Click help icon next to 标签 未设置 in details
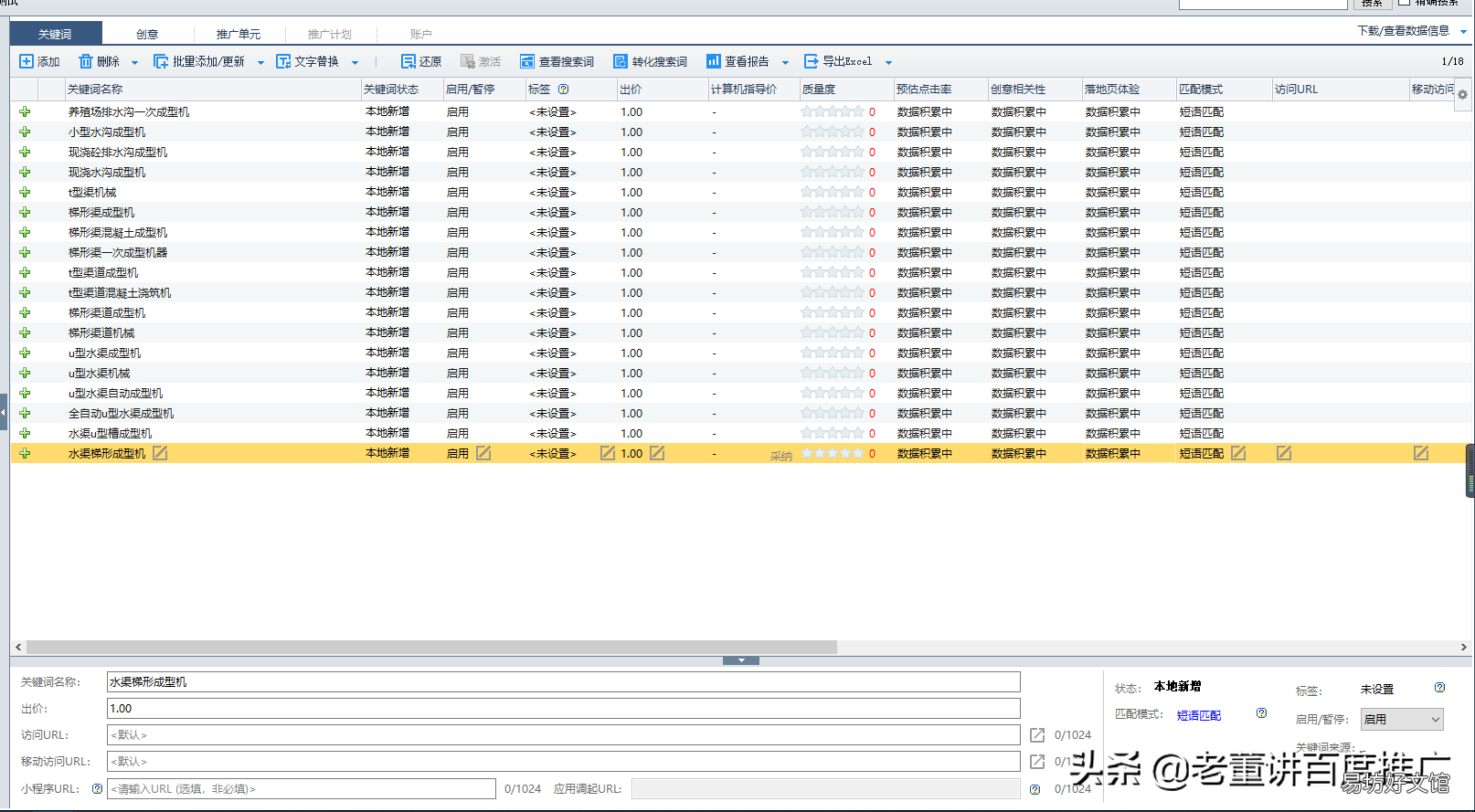The width and height of the screenshot is (1475, 812). [1439, 688]
